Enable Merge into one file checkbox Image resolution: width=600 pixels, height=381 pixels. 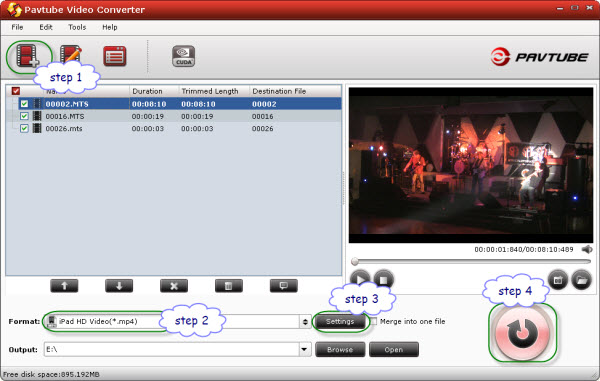(x=373, y=321)
